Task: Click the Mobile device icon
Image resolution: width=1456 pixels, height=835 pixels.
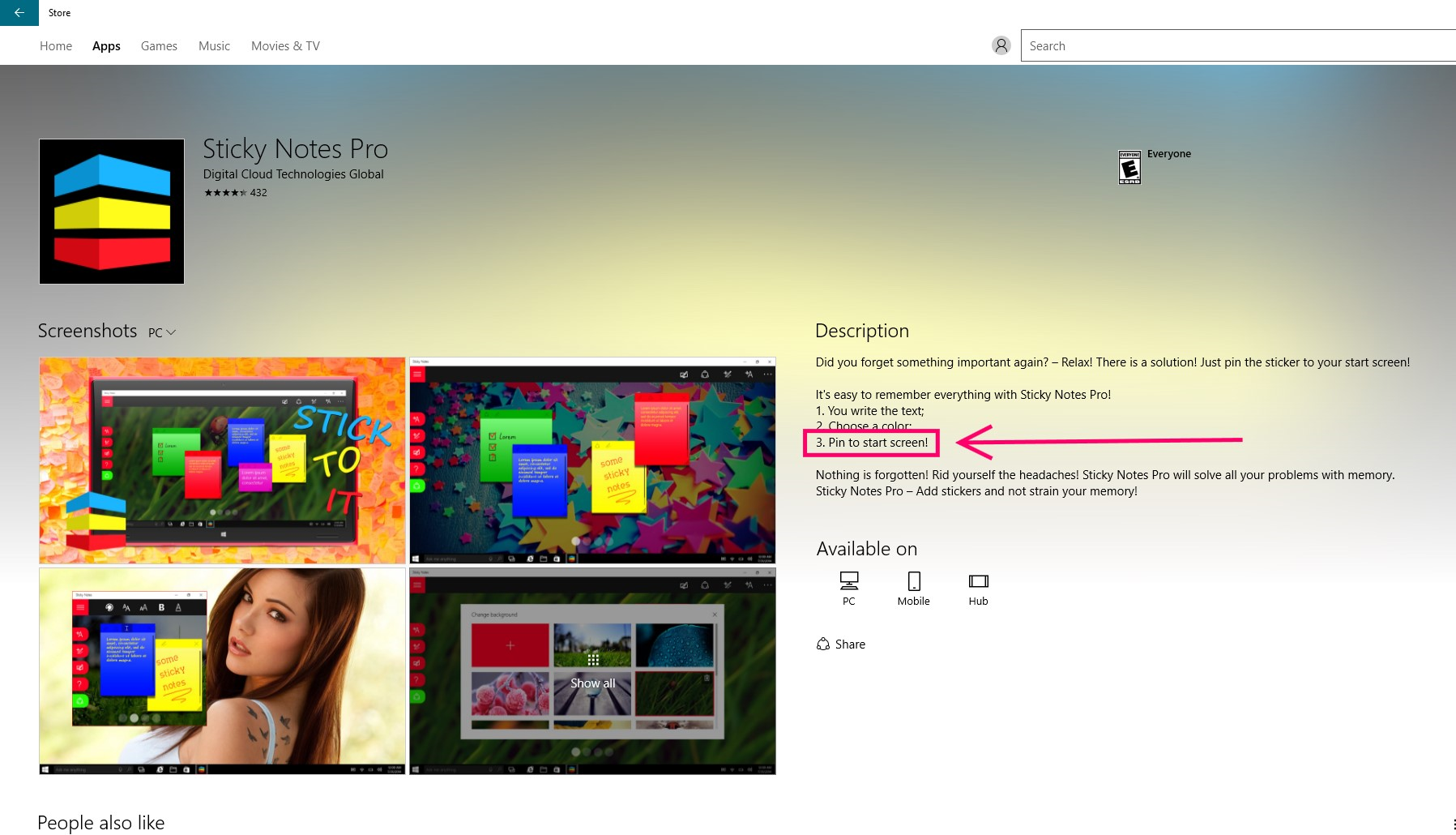Action: tap(914, 580)
